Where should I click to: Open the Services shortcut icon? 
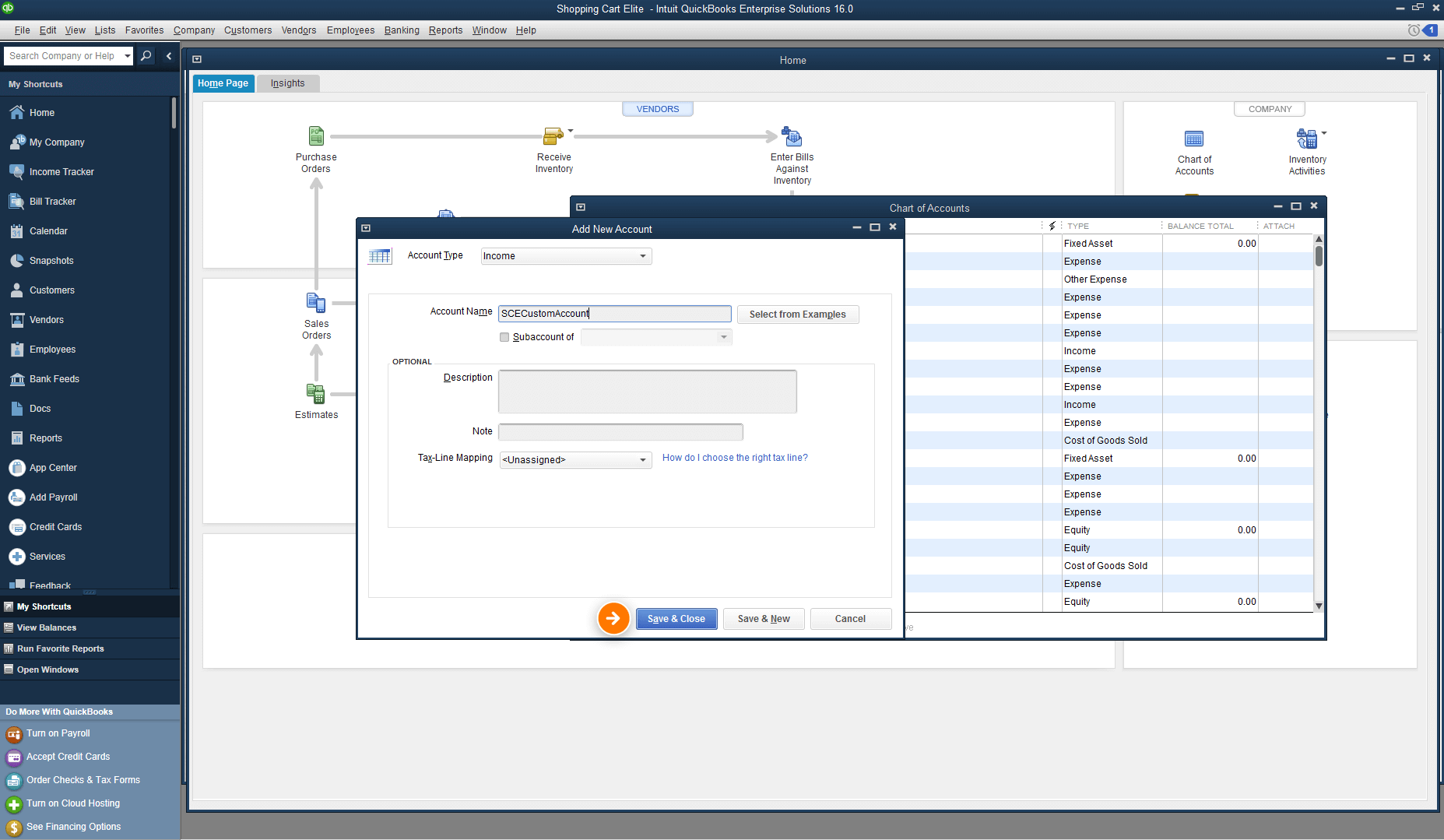click(x=17, y=557)
